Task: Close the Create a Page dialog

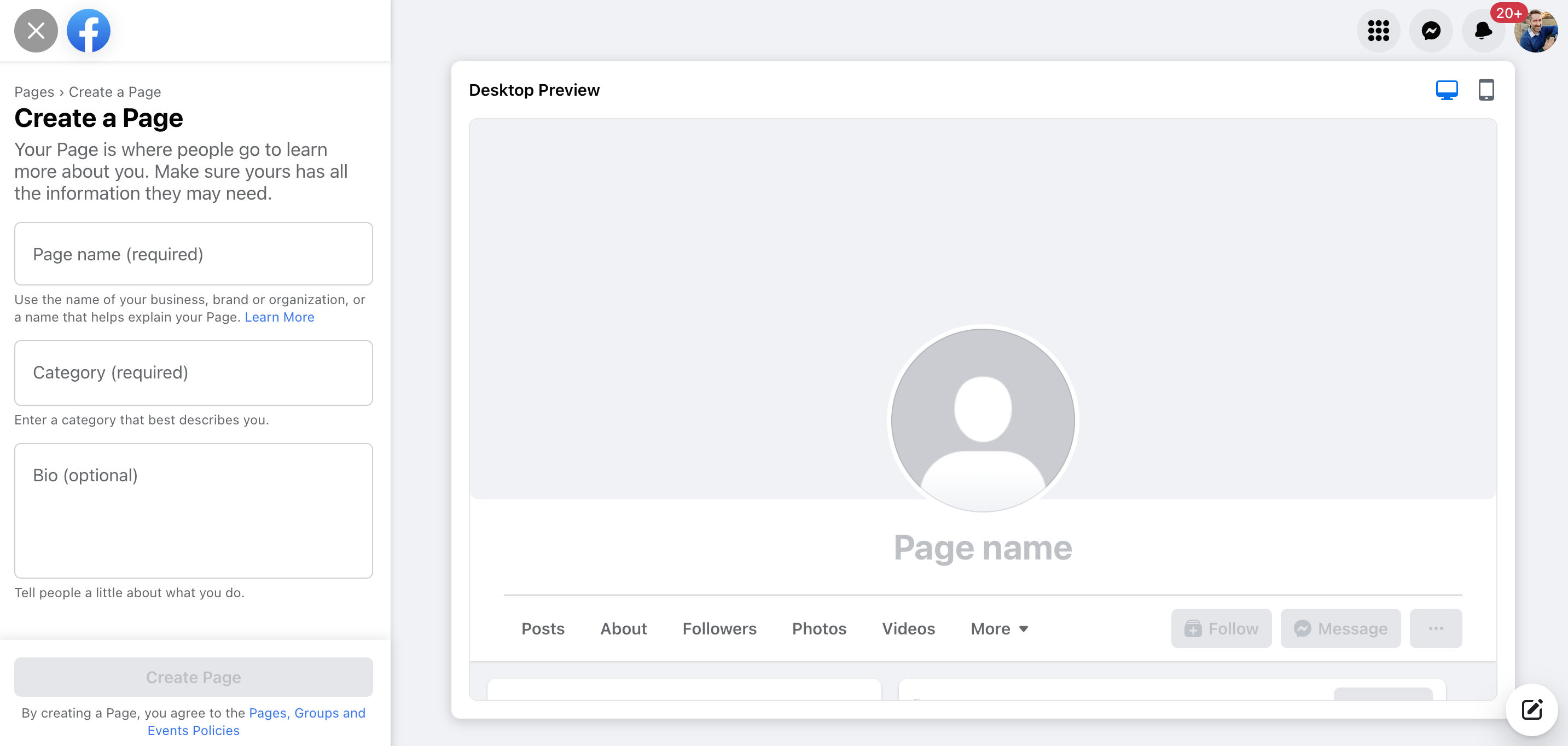Action: (x=36, y=31)
